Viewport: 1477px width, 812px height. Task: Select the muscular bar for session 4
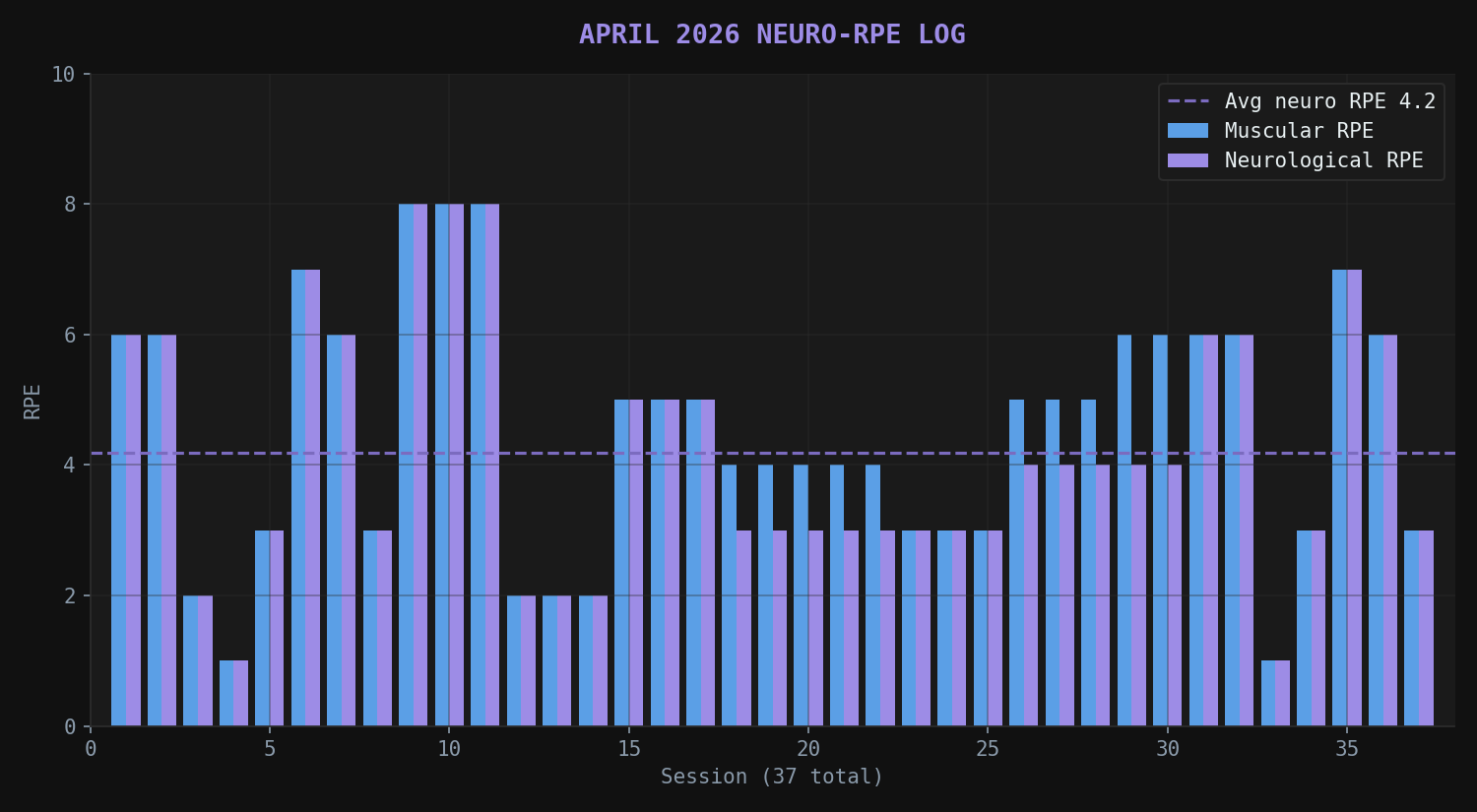tap(226, 694)
